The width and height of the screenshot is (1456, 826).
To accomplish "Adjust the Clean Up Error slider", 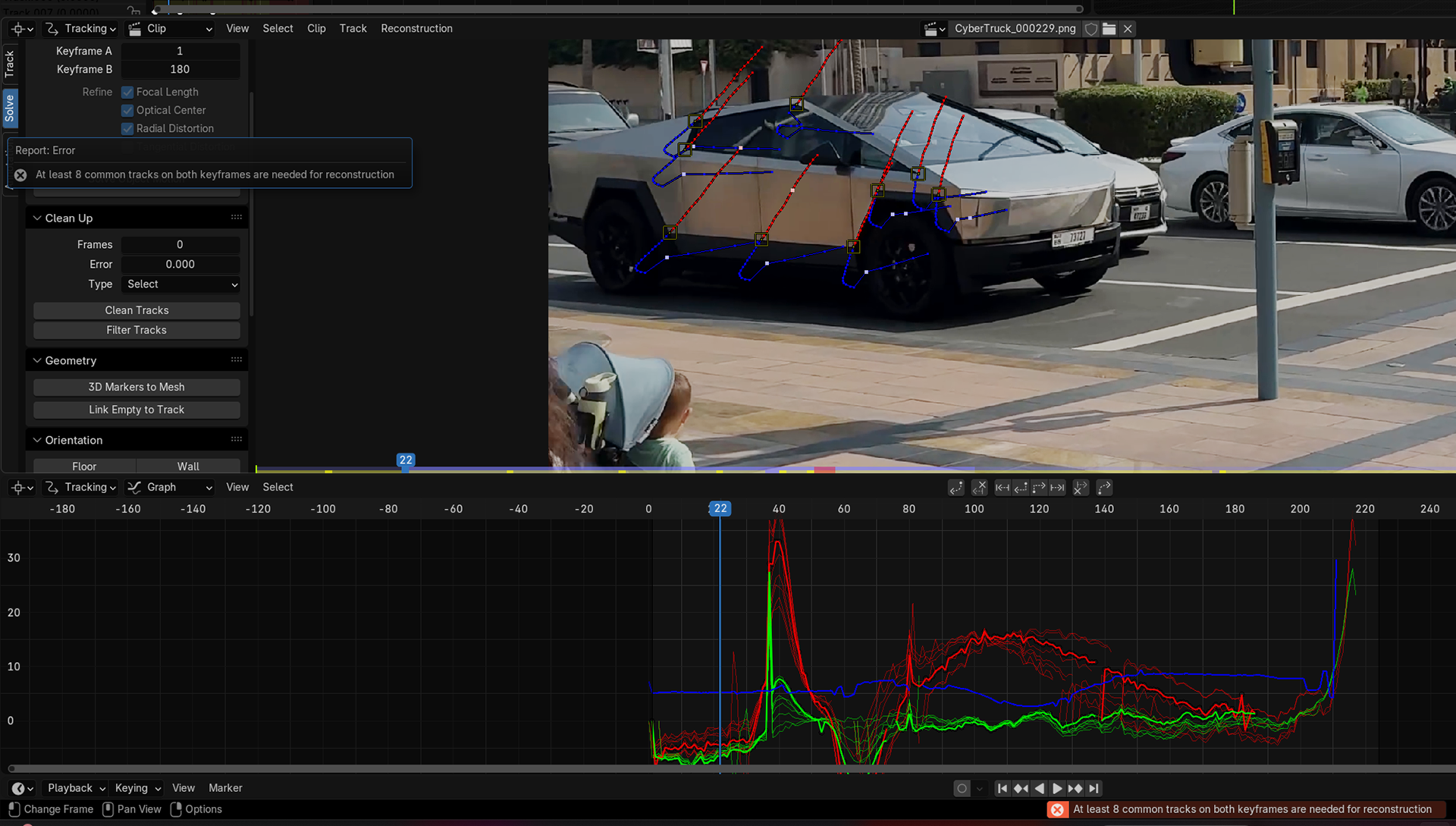I will click(x=180, y=264).
